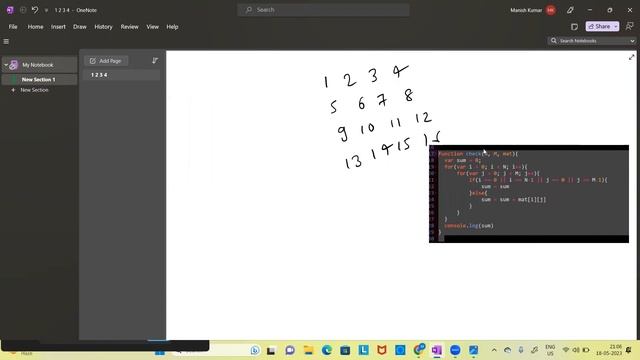Screen dimensions: 640x360
Task: Click into the Search Notebooks field
Action: (588, 41)
